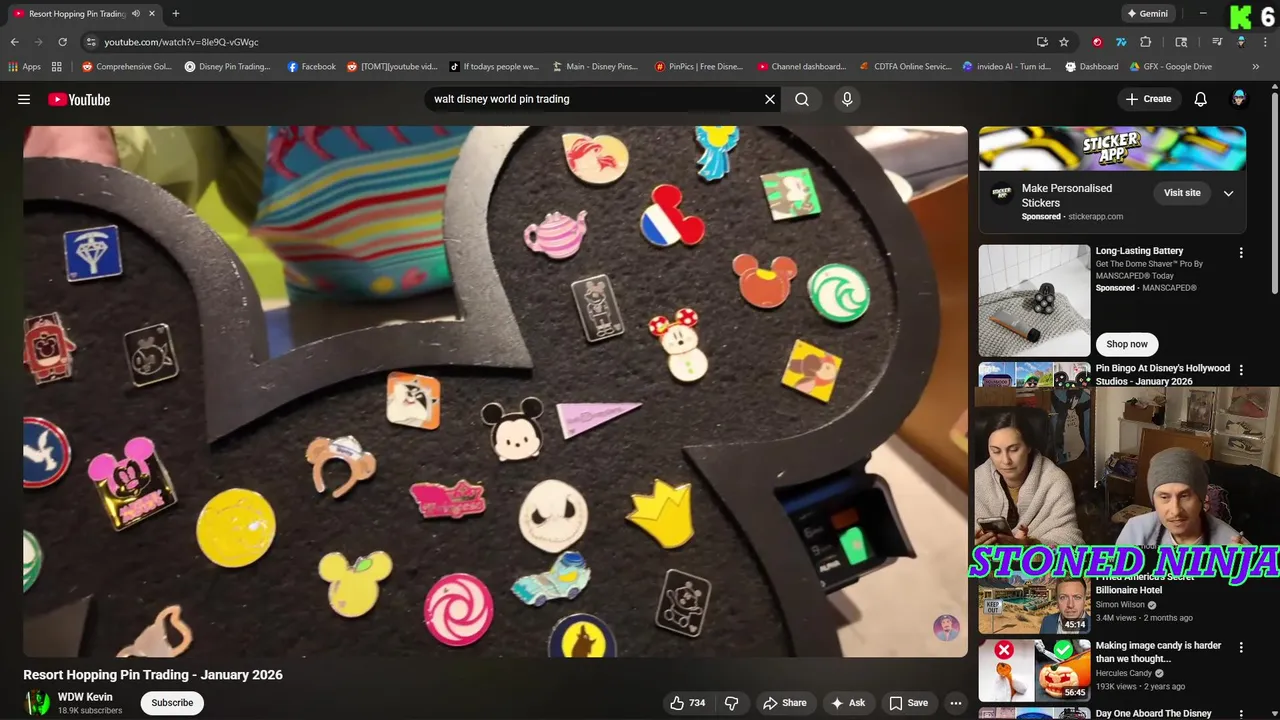
Task: Open the WDW Kevin channel name
Action: coord(85,697)
